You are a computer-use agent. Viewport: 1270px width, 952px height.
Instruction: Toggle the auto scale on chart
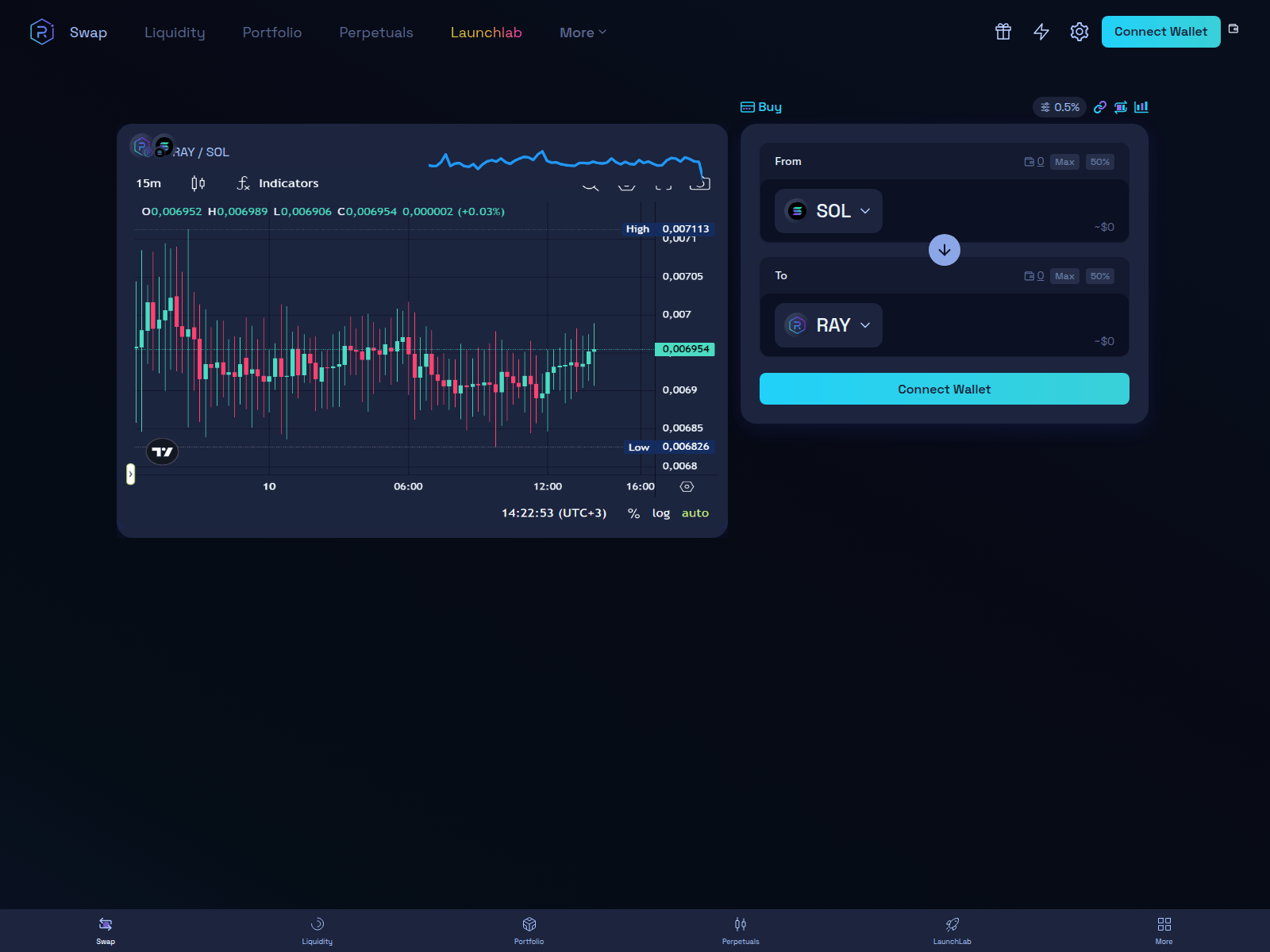(x=695, y=513)
